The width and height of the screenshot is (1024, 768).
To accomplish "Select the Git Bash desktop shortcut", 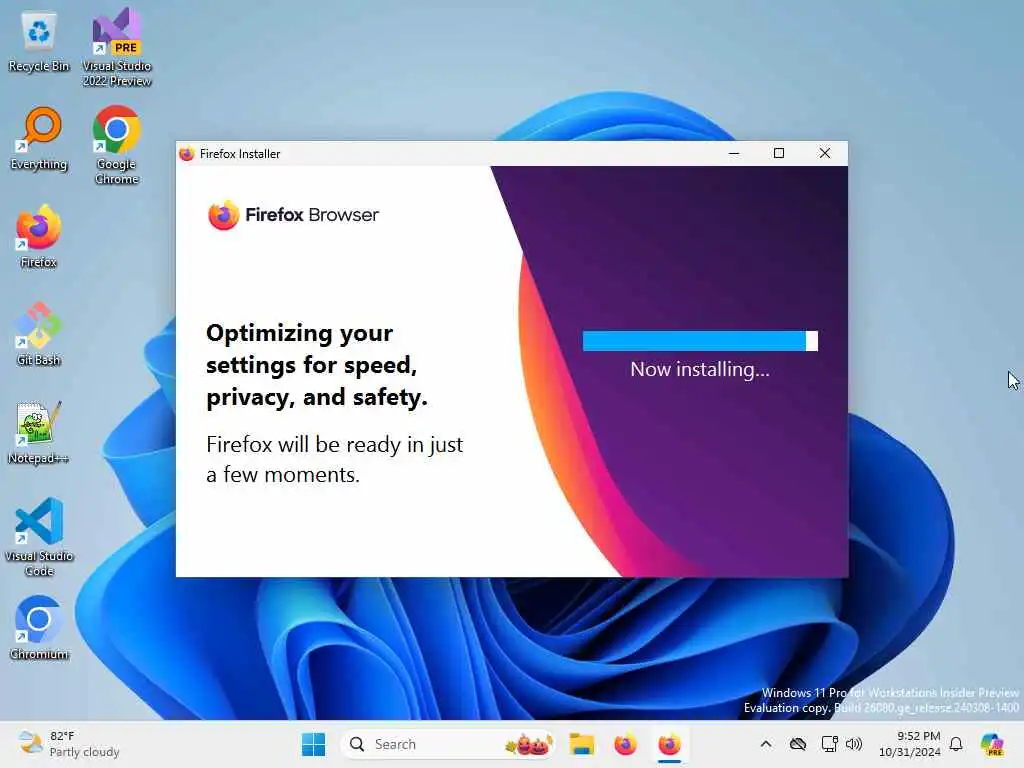I will click(x=39, y=334).
